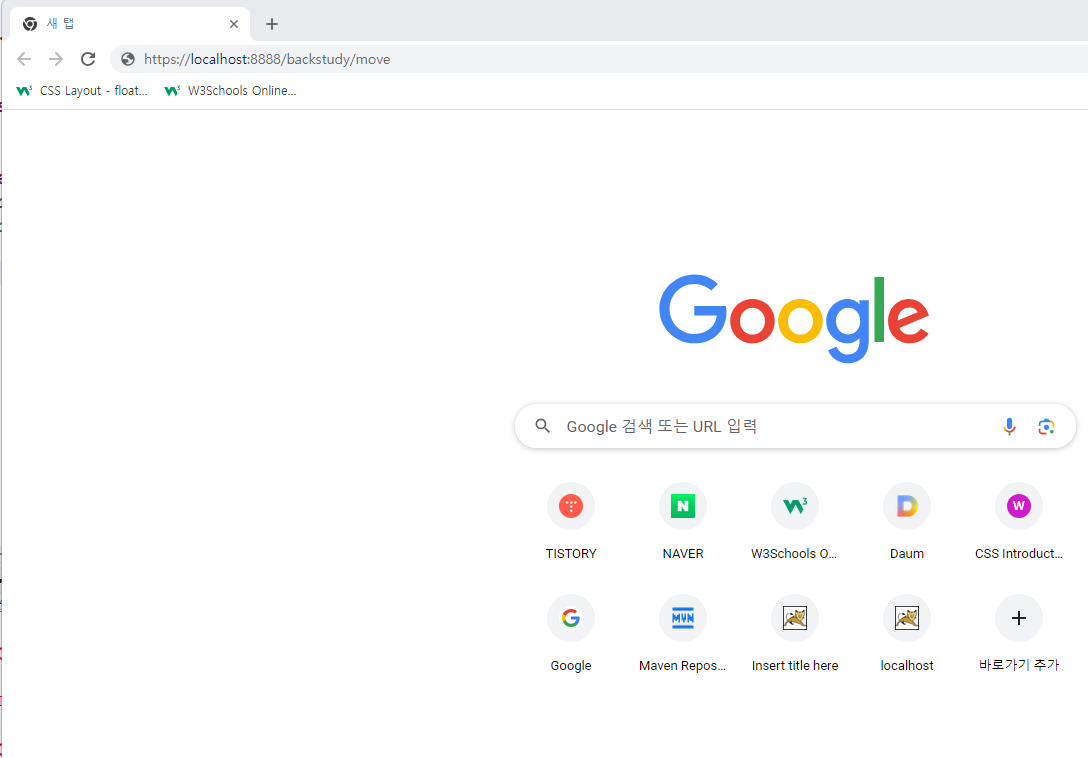This screenshot has height=758, width=1088.
Task: Select the 새 탭 browser tab
Action: click(130, 24)
